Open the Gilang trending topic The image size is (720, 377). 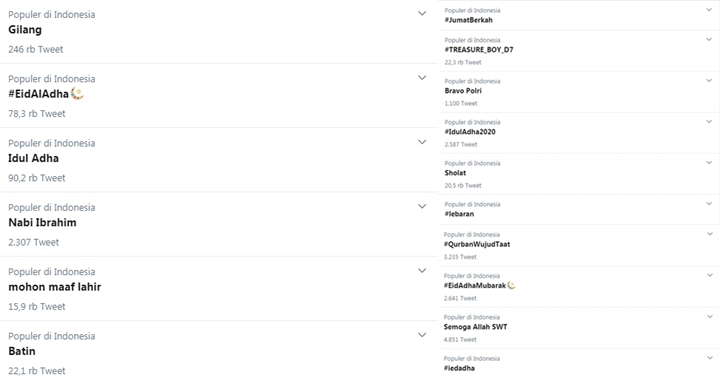tap(25, 30)
